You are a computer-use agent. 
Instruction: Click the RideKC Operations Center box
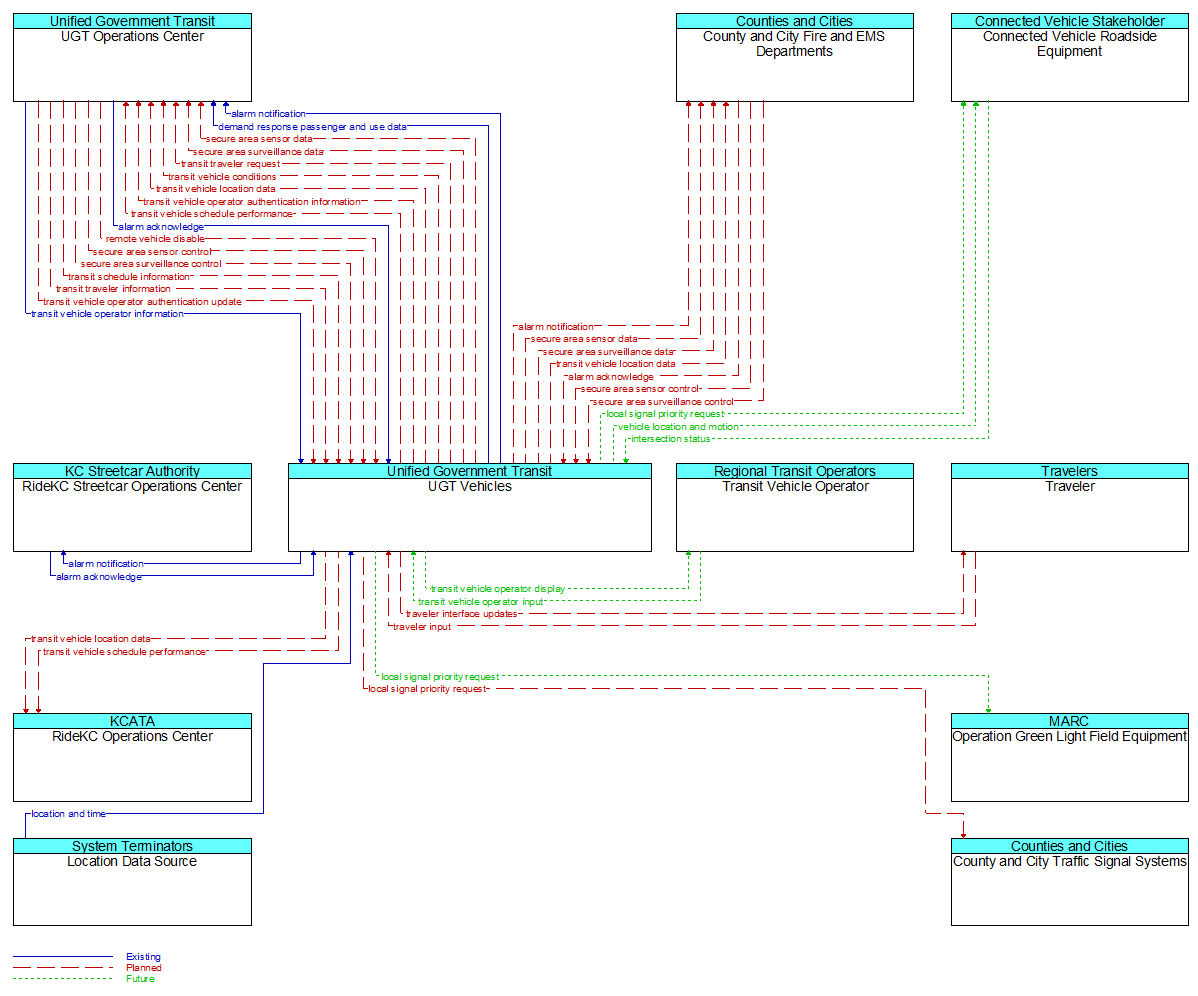tap(132, 758)
